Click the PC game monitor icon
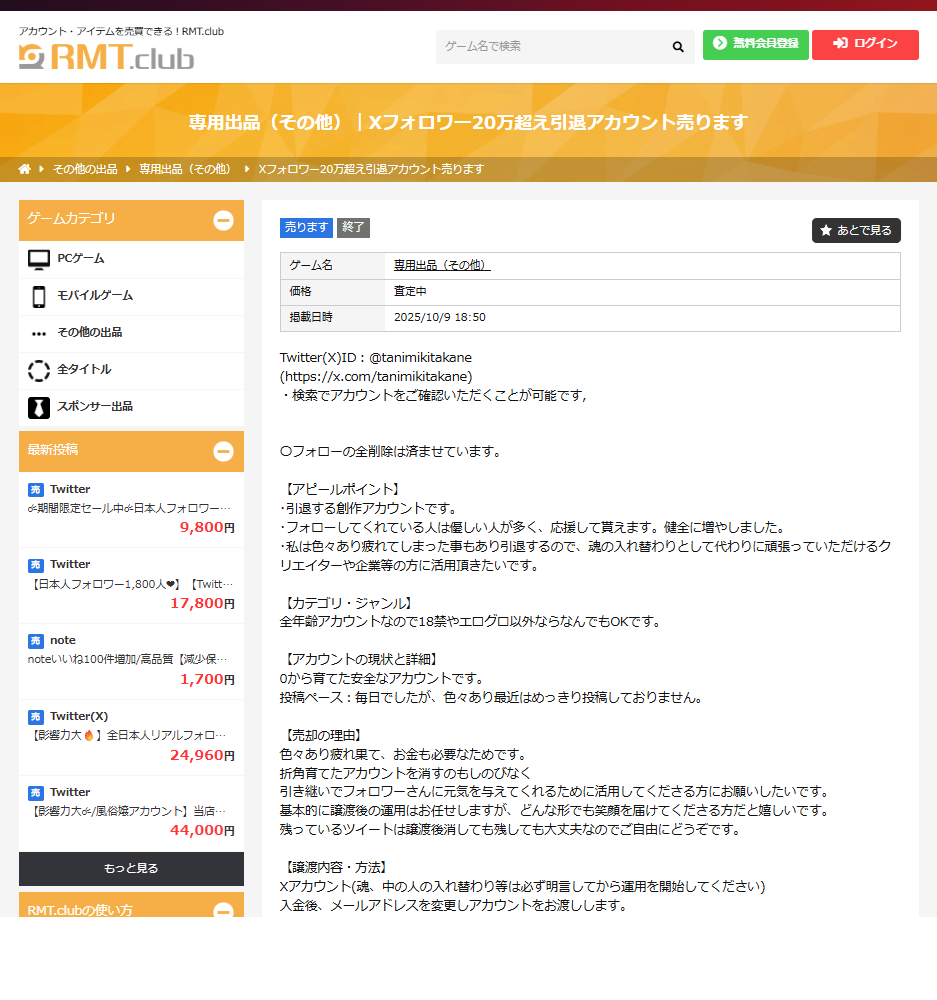 39,259
